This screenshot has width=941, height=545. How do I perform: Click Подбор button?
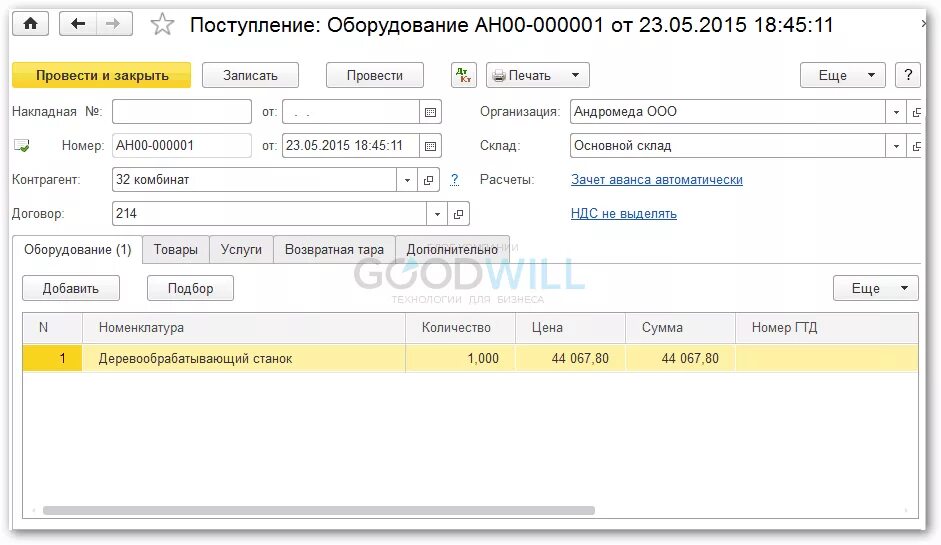pyautogui.click(x=190, y=288)
